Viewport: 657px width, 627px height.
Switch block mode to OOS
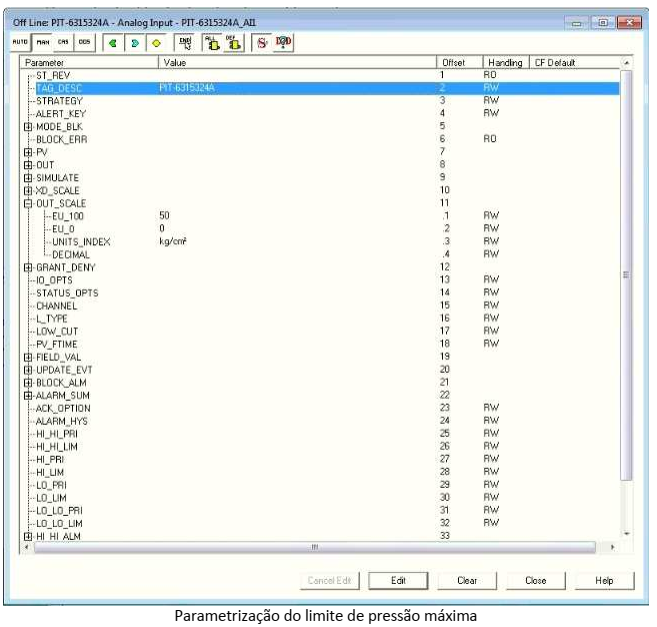click(85, 42)
